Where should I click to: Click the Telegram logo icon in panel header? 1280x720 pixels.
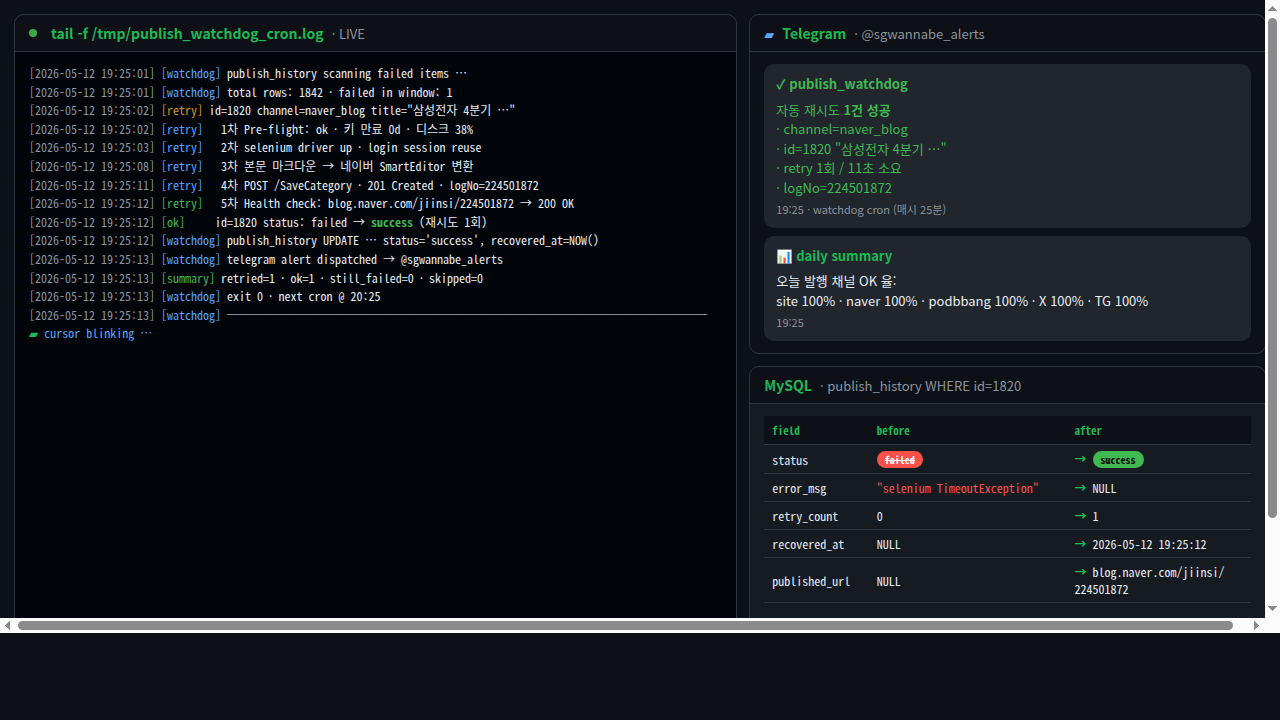pos(769,34)
